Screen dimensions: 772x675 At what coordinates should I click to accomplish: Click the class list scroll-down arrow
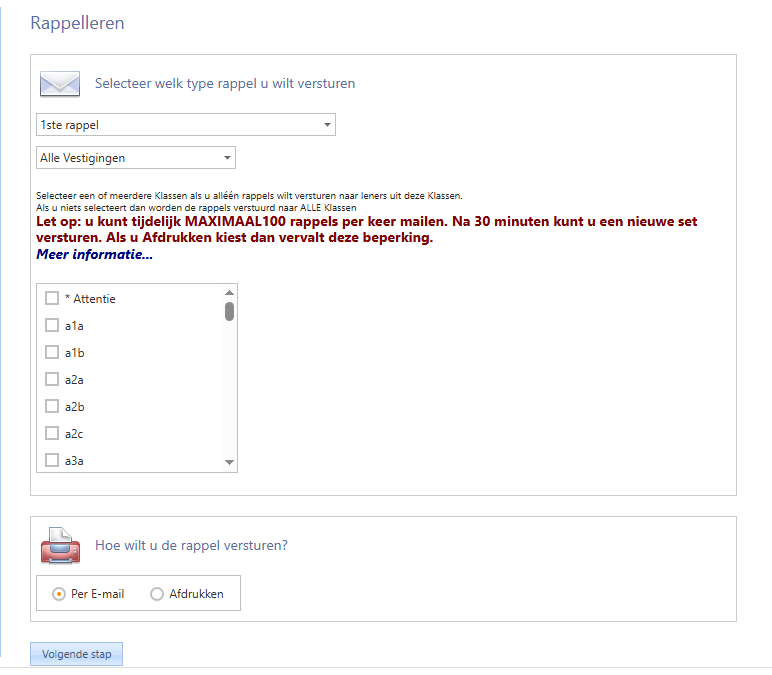[229, 463]
